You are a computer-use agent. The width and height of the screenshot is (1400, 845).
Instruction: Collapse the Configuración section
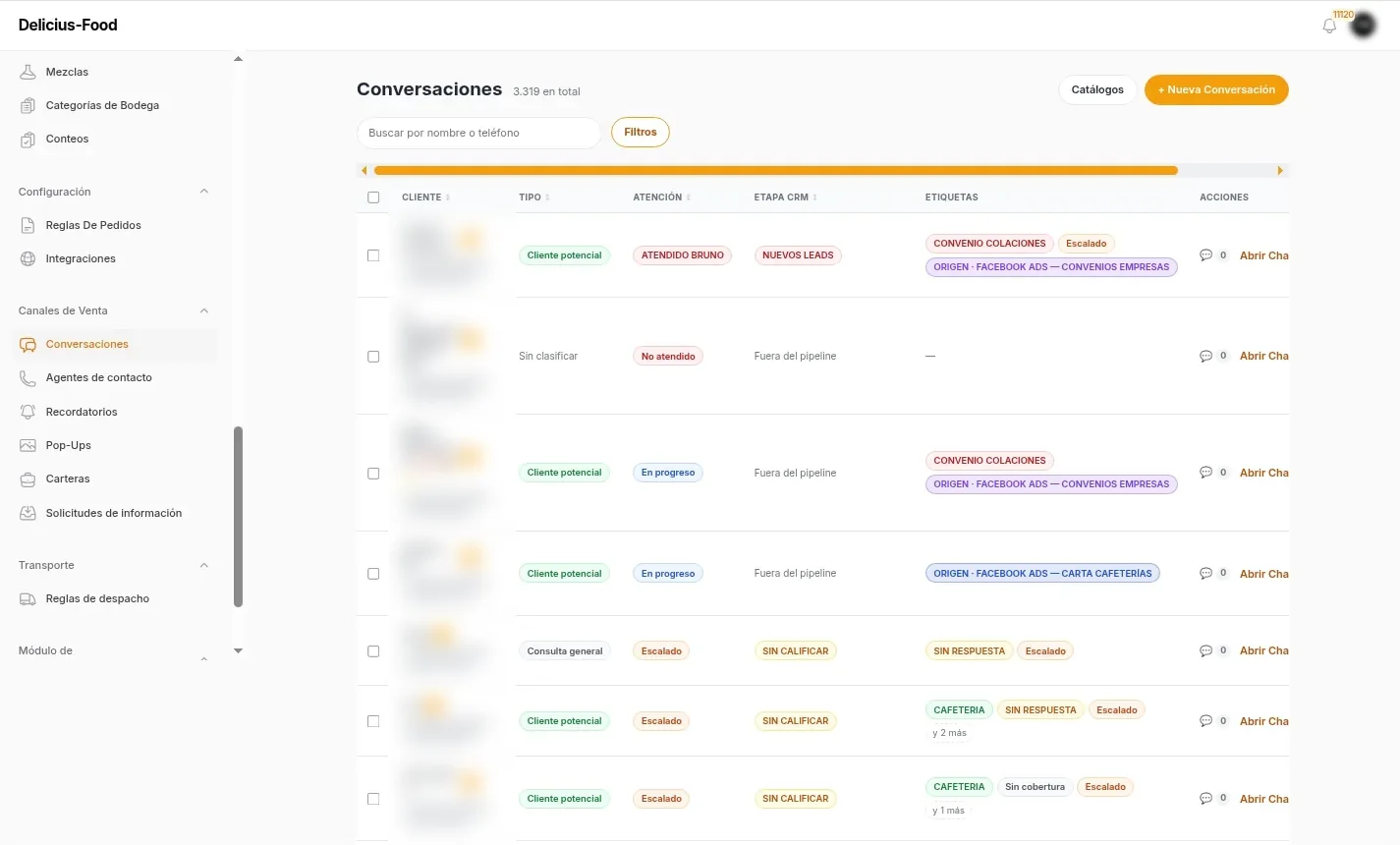click(204, 192)
